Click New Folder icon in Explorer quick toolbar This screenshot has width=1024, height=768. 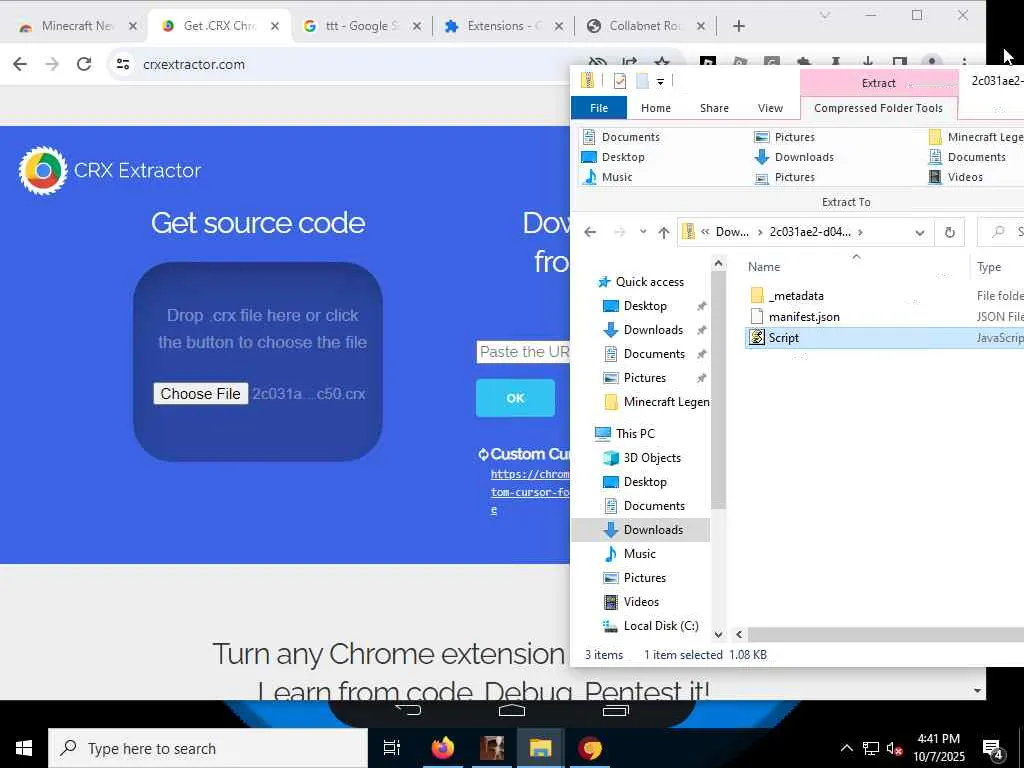click(642, 81)
